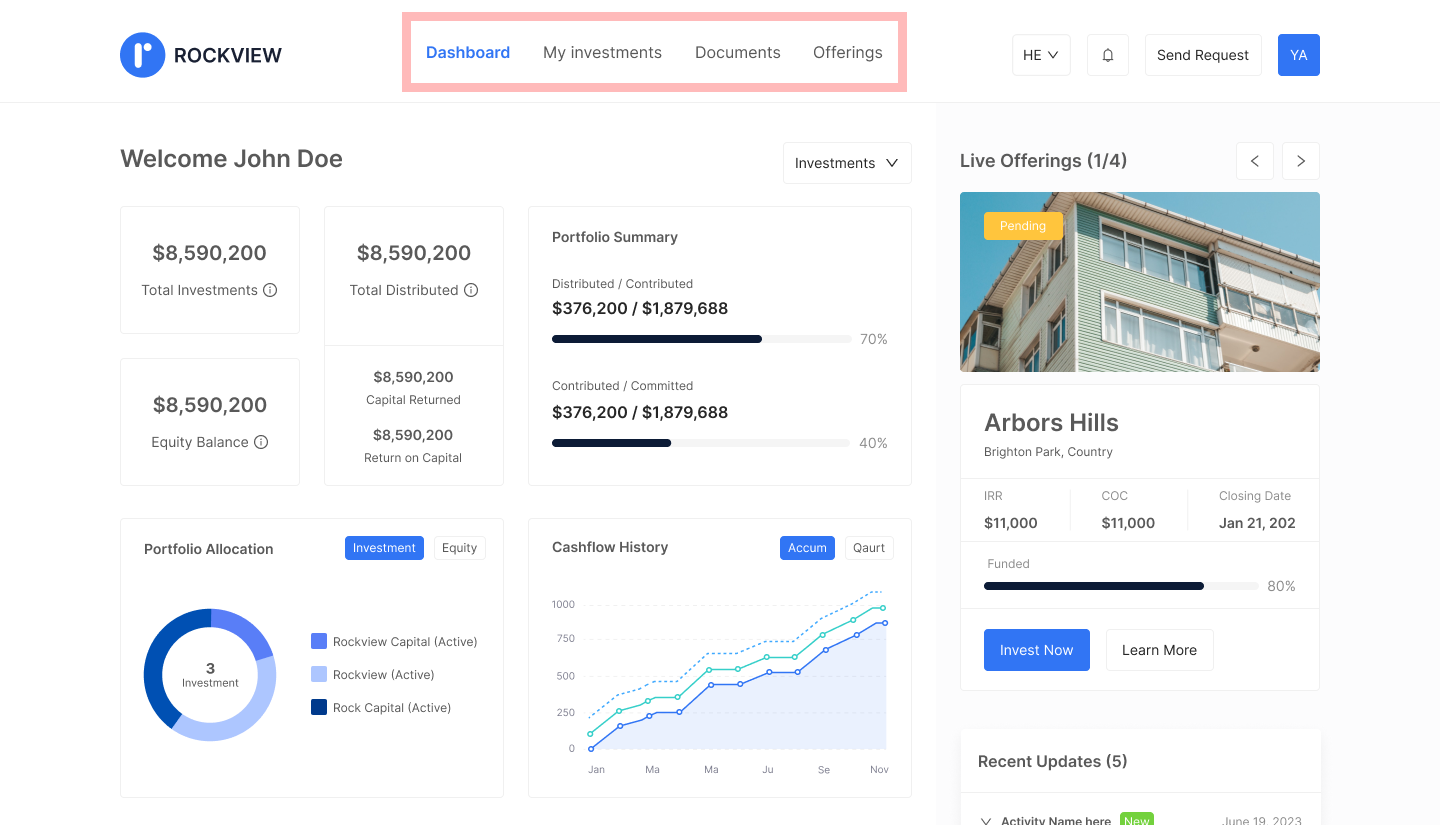The image size is (1440, 825).
Task: Show info for Total Investments
Action: coord(270,290)
